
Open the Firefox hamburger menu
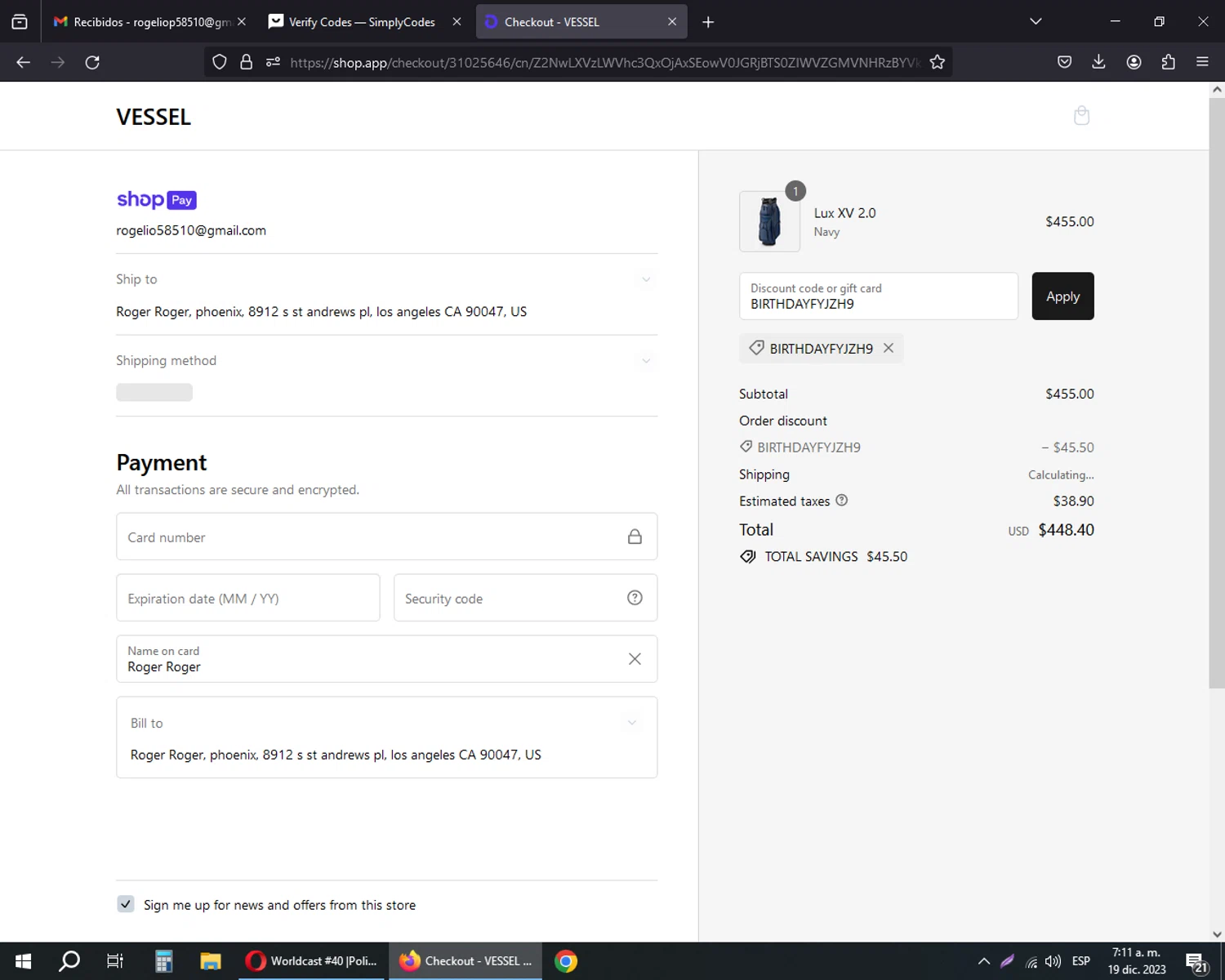[x=1202, y=62]
